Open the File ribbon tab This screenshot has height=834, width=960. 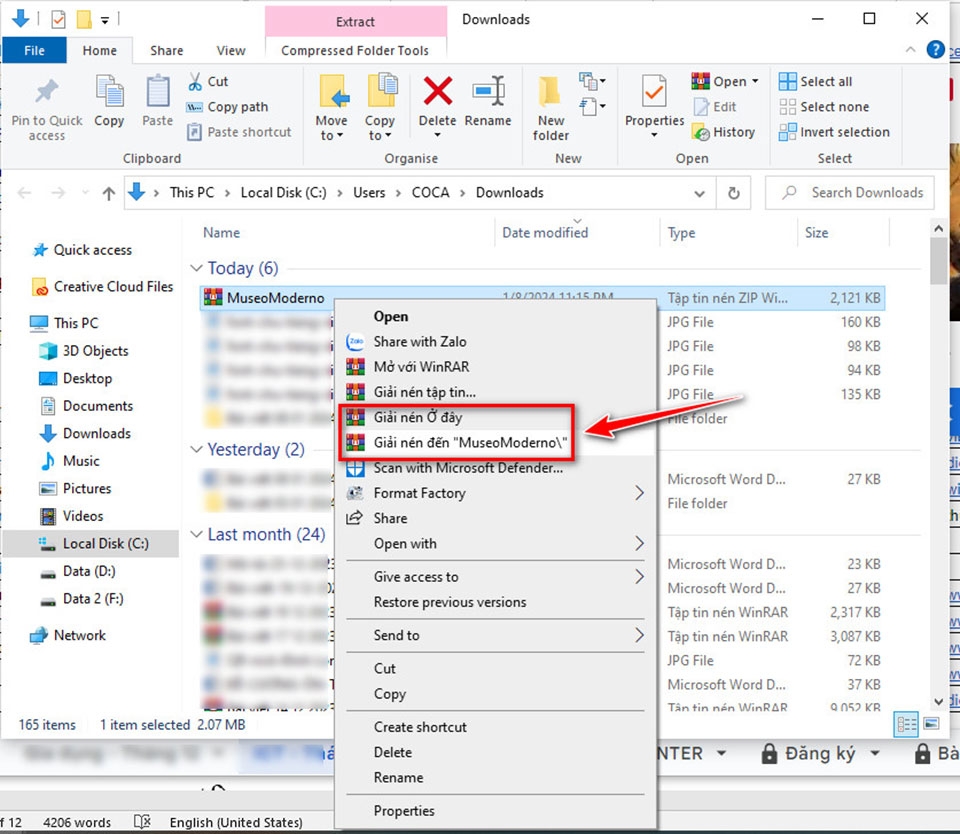34,50
